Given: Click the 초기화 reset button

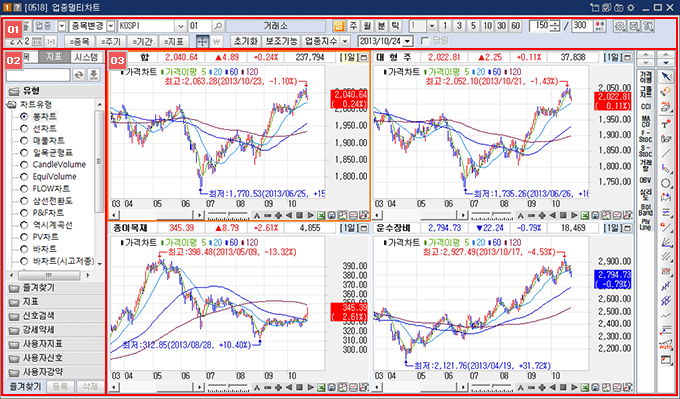Looking at the screenshot, I should click(246, 41).
